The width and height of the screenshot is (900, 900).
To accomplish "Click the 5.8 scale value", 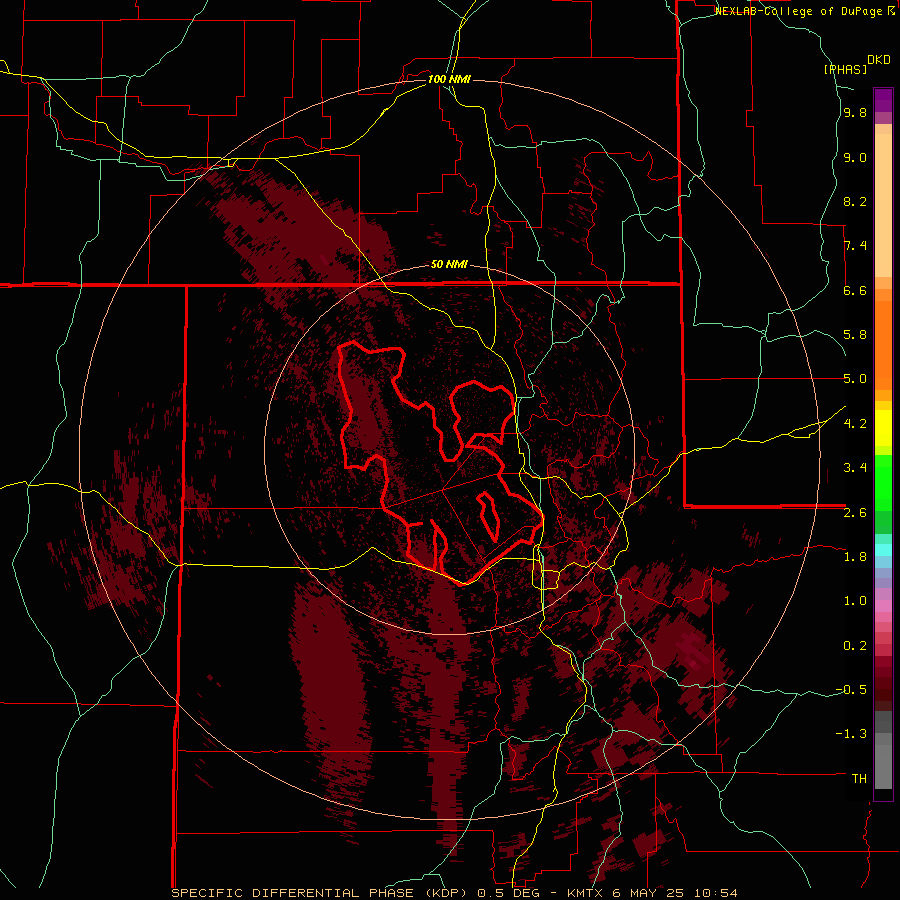I will click(x=855, y=335).
